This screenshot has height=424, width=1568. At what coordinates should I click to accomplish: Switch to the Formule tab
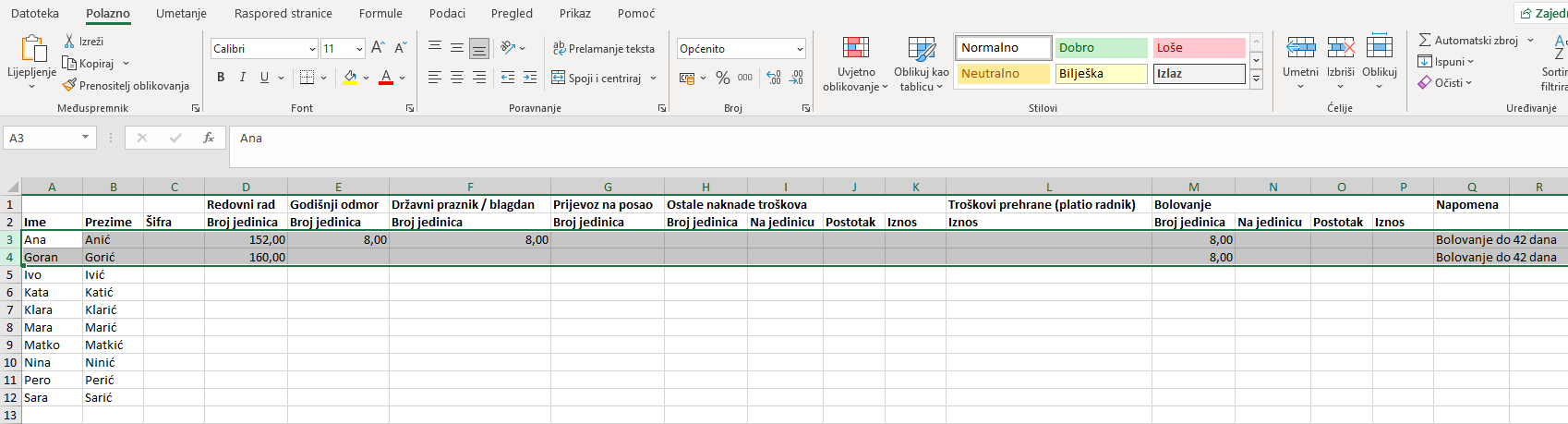[380, 13]
